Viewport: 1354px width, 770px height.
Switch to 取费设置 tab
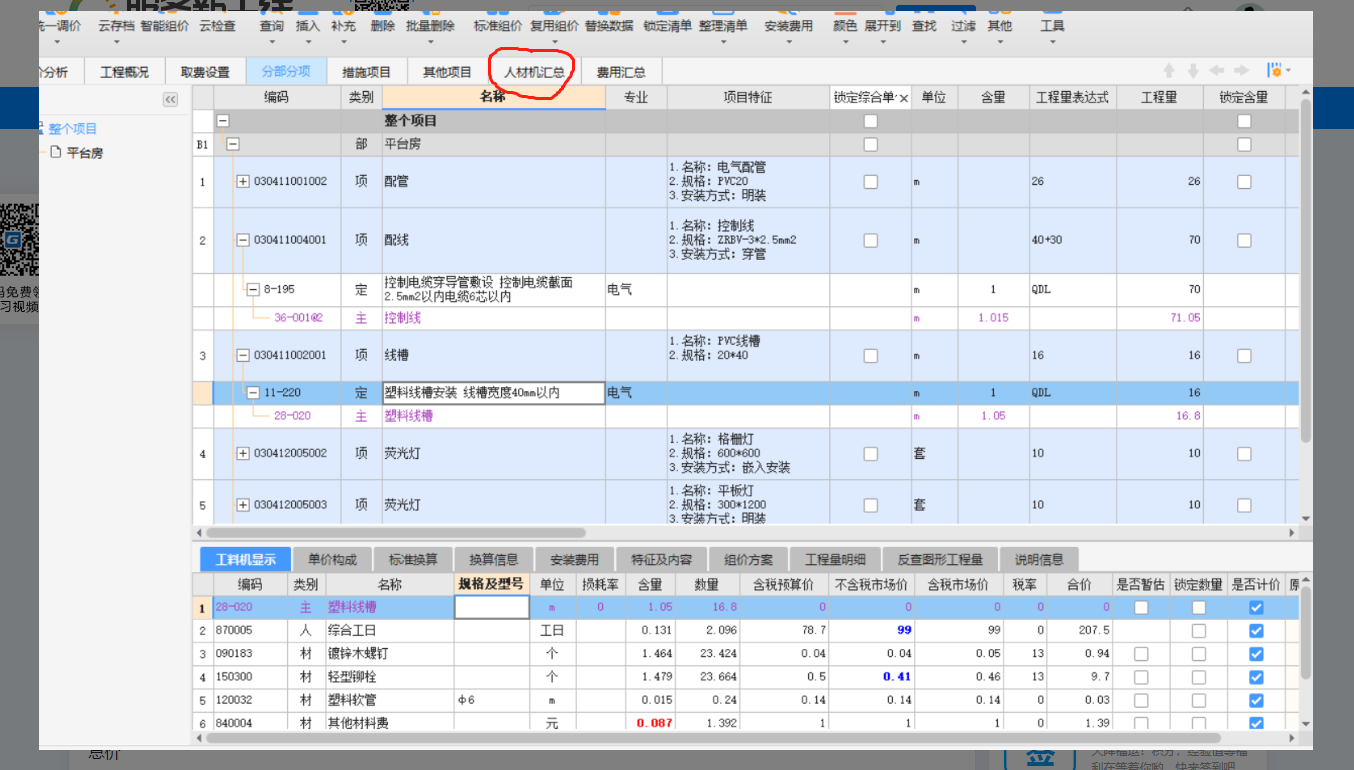205,72
